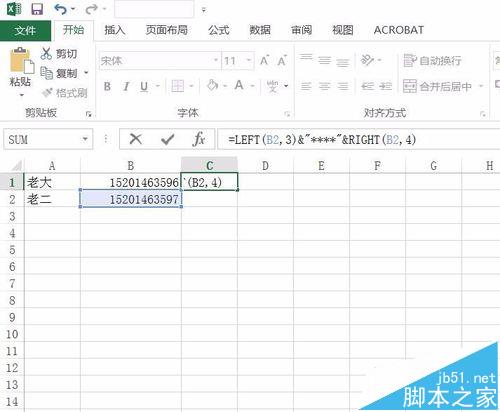The width and height of the screenshot is (500, 412).
Task: Apply borders with the border icon
Action: (177, 86)
